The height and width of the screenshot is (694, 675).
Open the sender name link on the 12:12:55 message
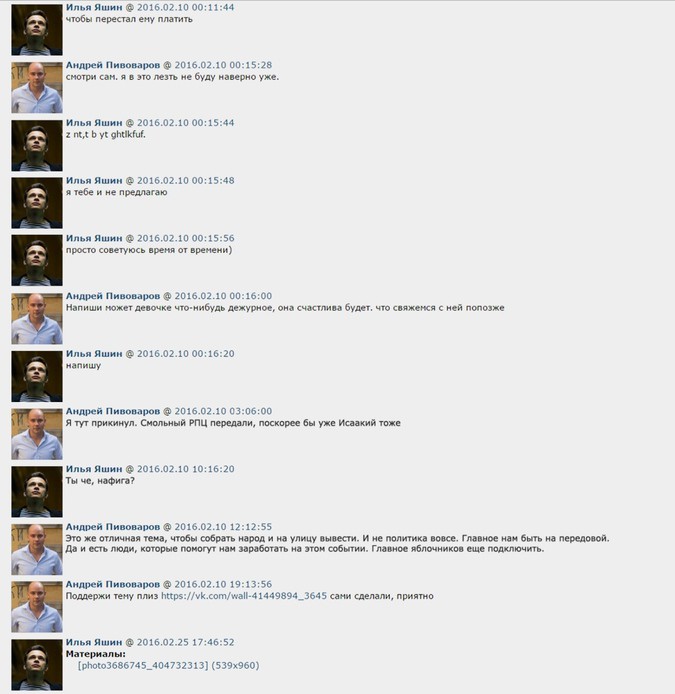113,527
